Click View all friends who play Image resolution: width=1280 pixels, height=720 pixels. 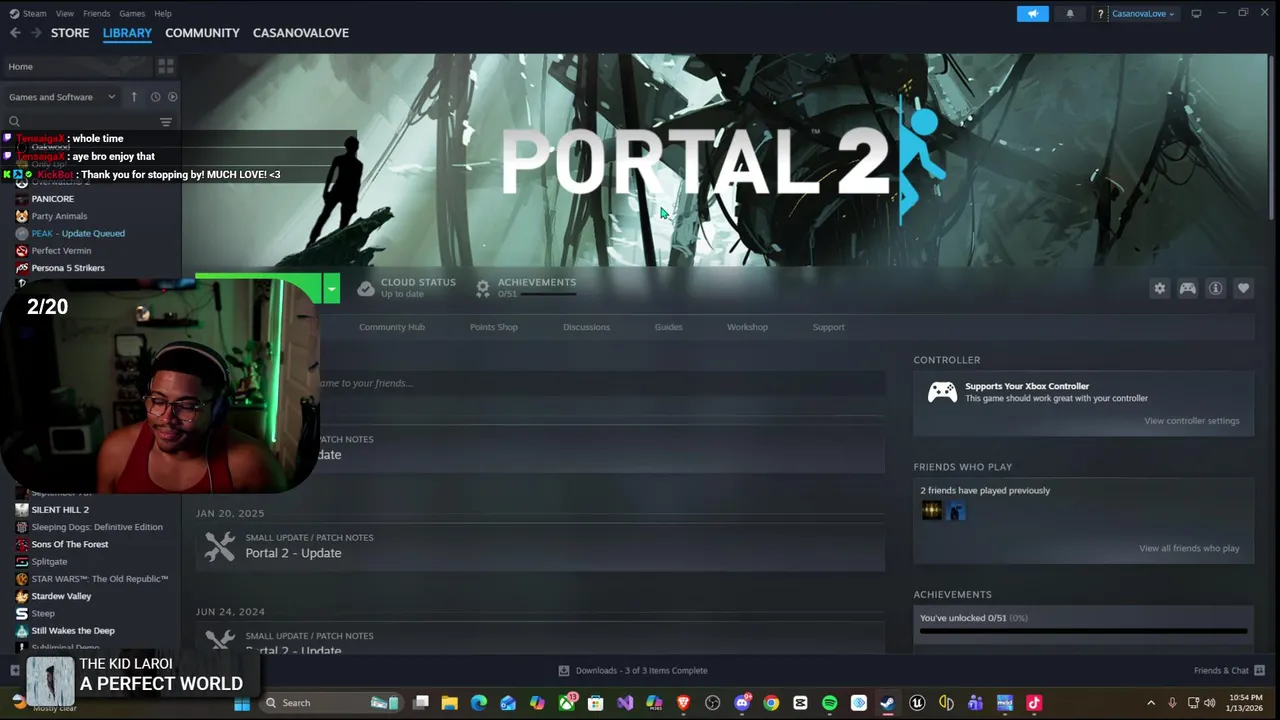(x=1189, y=549)
